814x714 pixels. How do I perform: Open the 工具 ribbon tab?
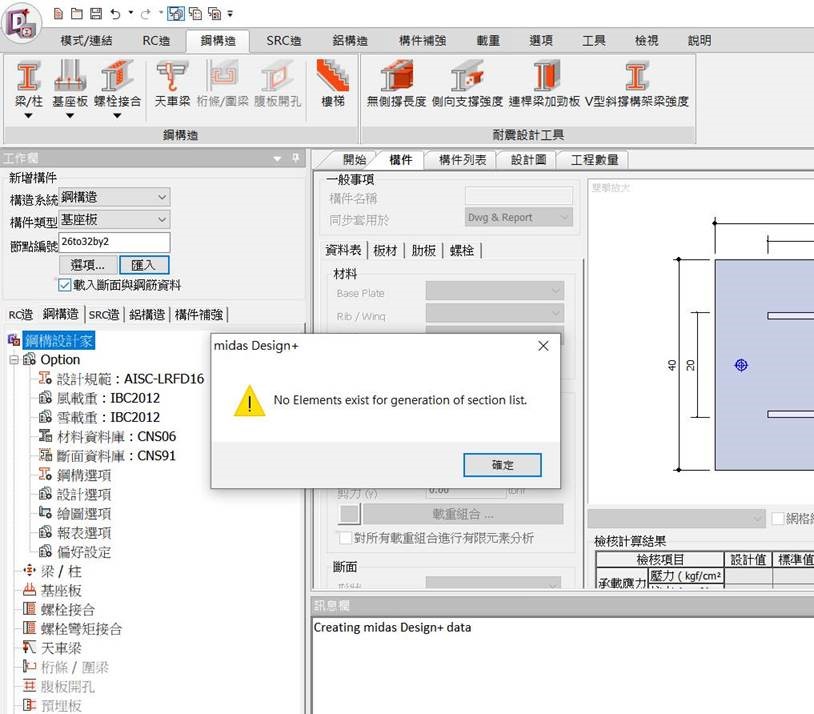click(593, 41)
